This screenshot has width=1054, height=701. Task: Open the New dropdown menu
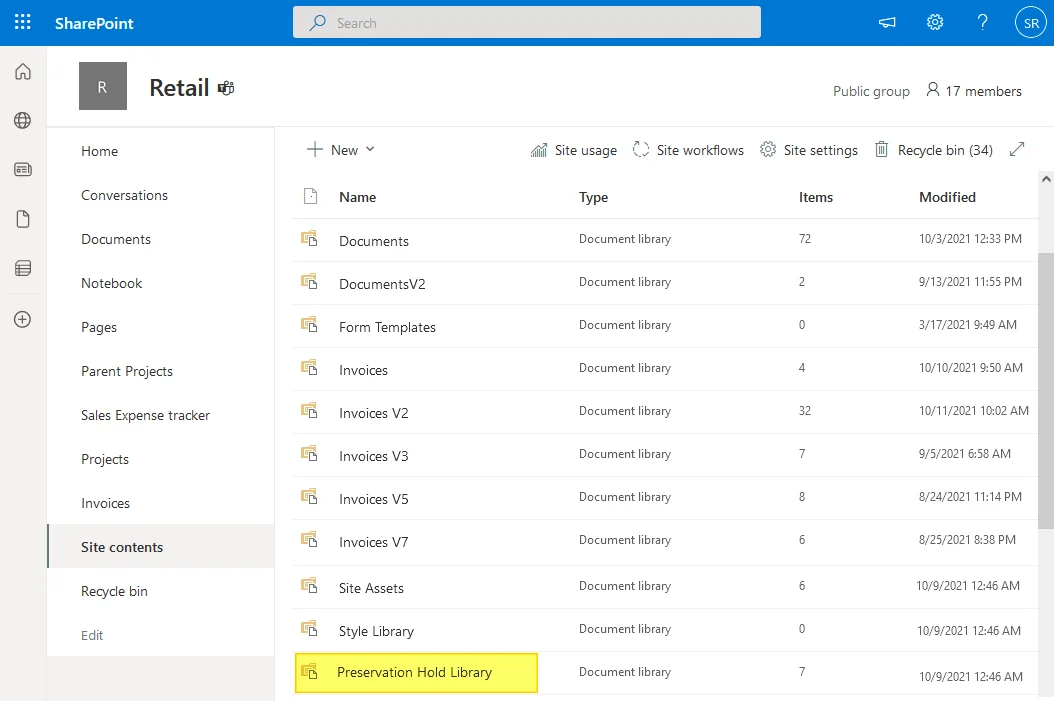(341, 150)
